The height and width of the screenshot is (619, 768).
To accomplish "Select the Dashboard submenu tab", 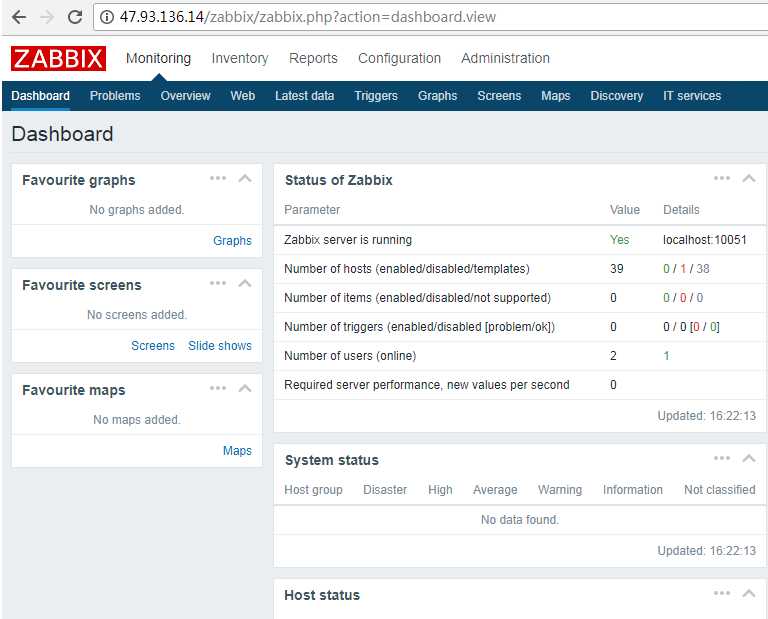I will pos(40,96).
